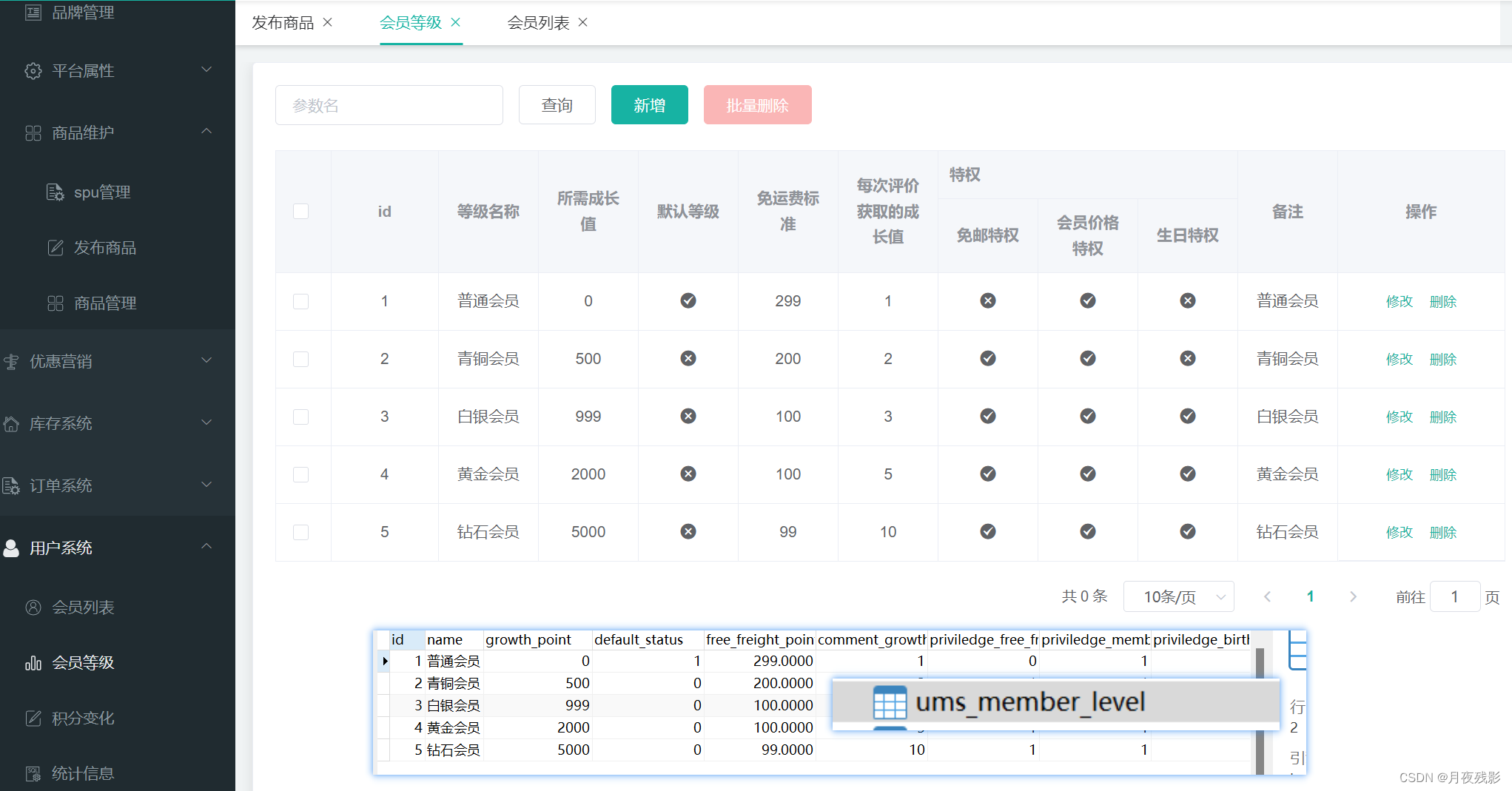1512x791 pixels.
Task: Click page number 1 in pagination
Action: point(1310,596)
